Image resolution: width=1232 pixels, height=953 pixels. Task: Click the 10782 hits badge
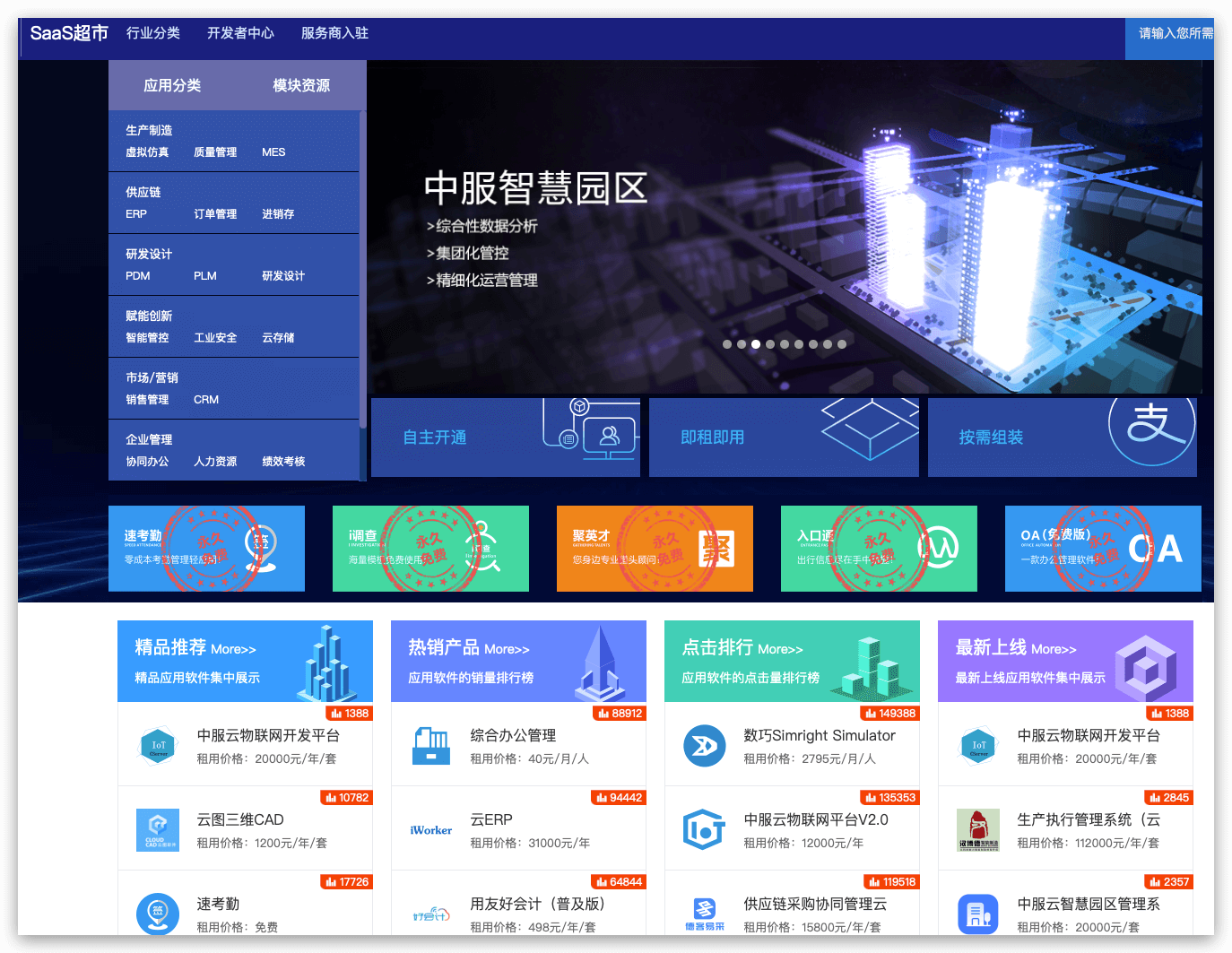point(346,798)
